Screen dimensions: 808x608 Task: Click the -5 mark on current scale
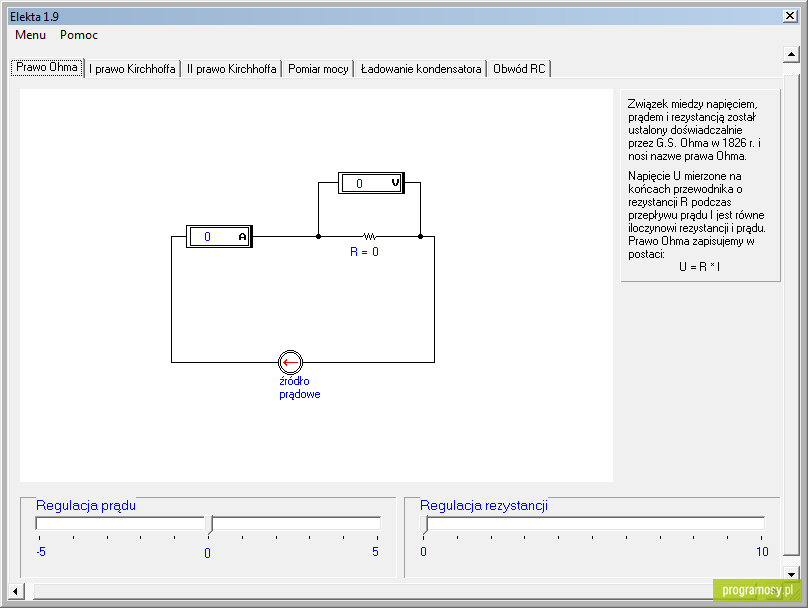pos(41,552)
